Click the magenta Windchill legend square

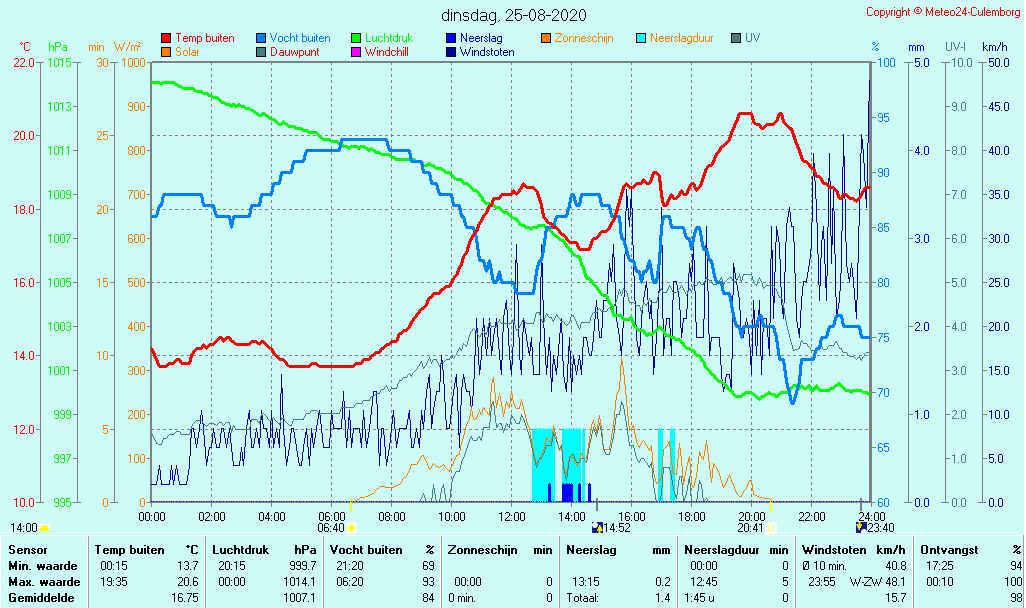tap(356, 52)
